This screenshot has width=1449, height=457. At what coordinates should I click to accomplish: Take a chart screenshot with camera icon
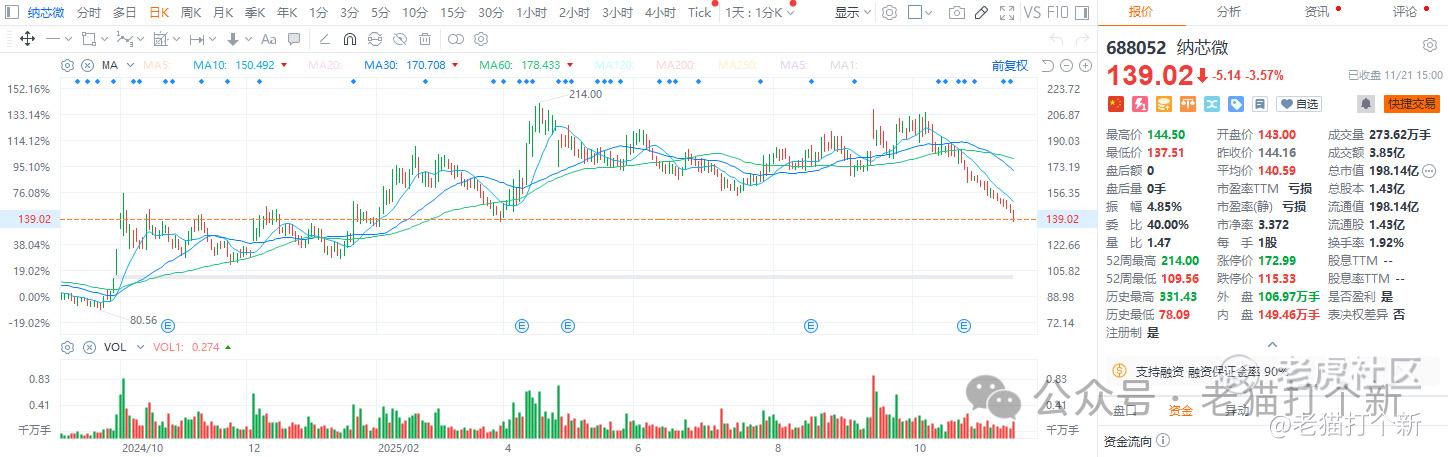coord(957,13)
